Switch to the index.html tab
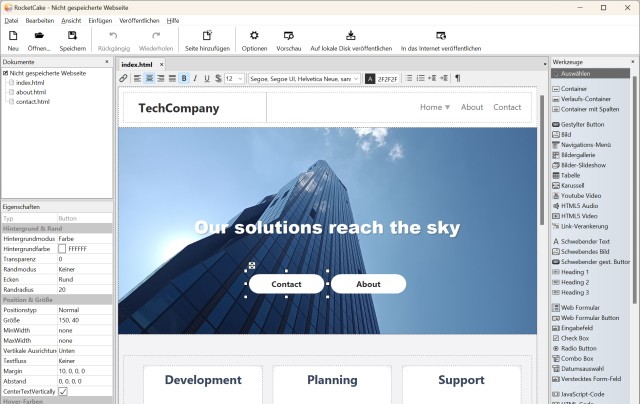The height and width of the screenshot is (404, 640). point(137,64)
